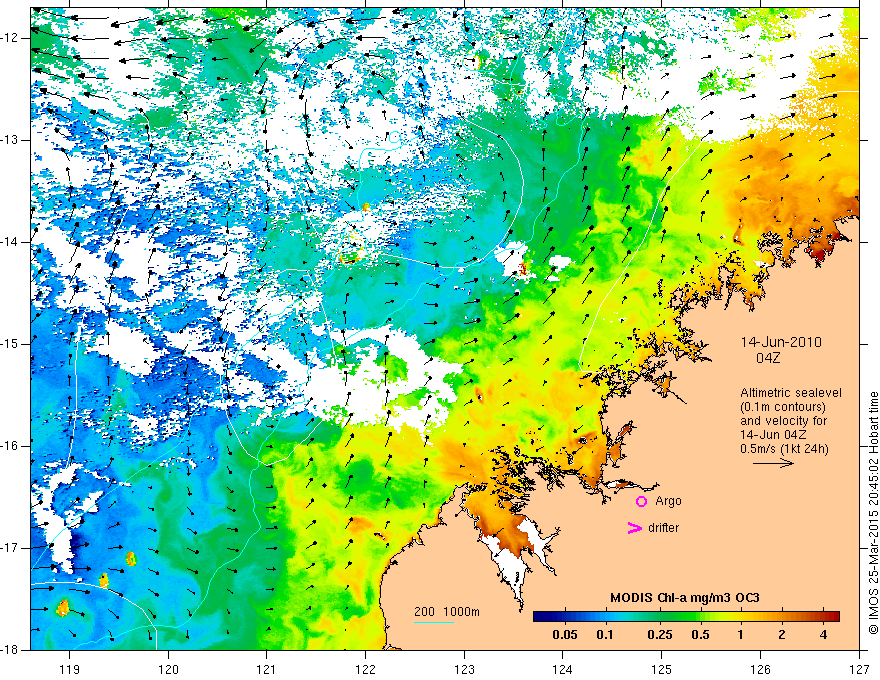Viewport: 880px width, 680px height.
Task: Click the '14-Jun 04Z' caption line
Action: (x=772, y=435)
